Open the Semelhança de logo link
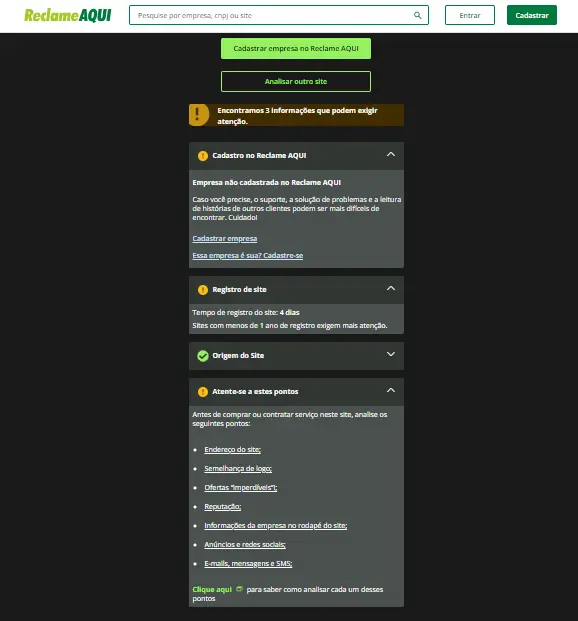 (238, 469)
